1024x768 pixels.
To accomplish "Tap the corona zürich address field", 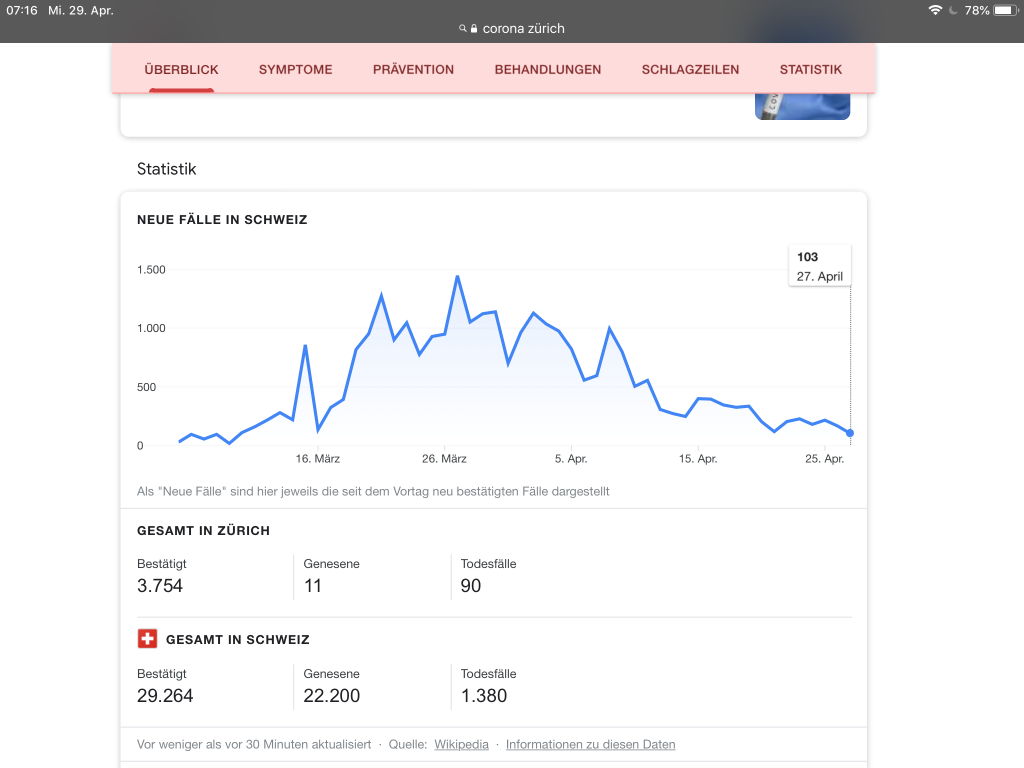I will [512, 29].
